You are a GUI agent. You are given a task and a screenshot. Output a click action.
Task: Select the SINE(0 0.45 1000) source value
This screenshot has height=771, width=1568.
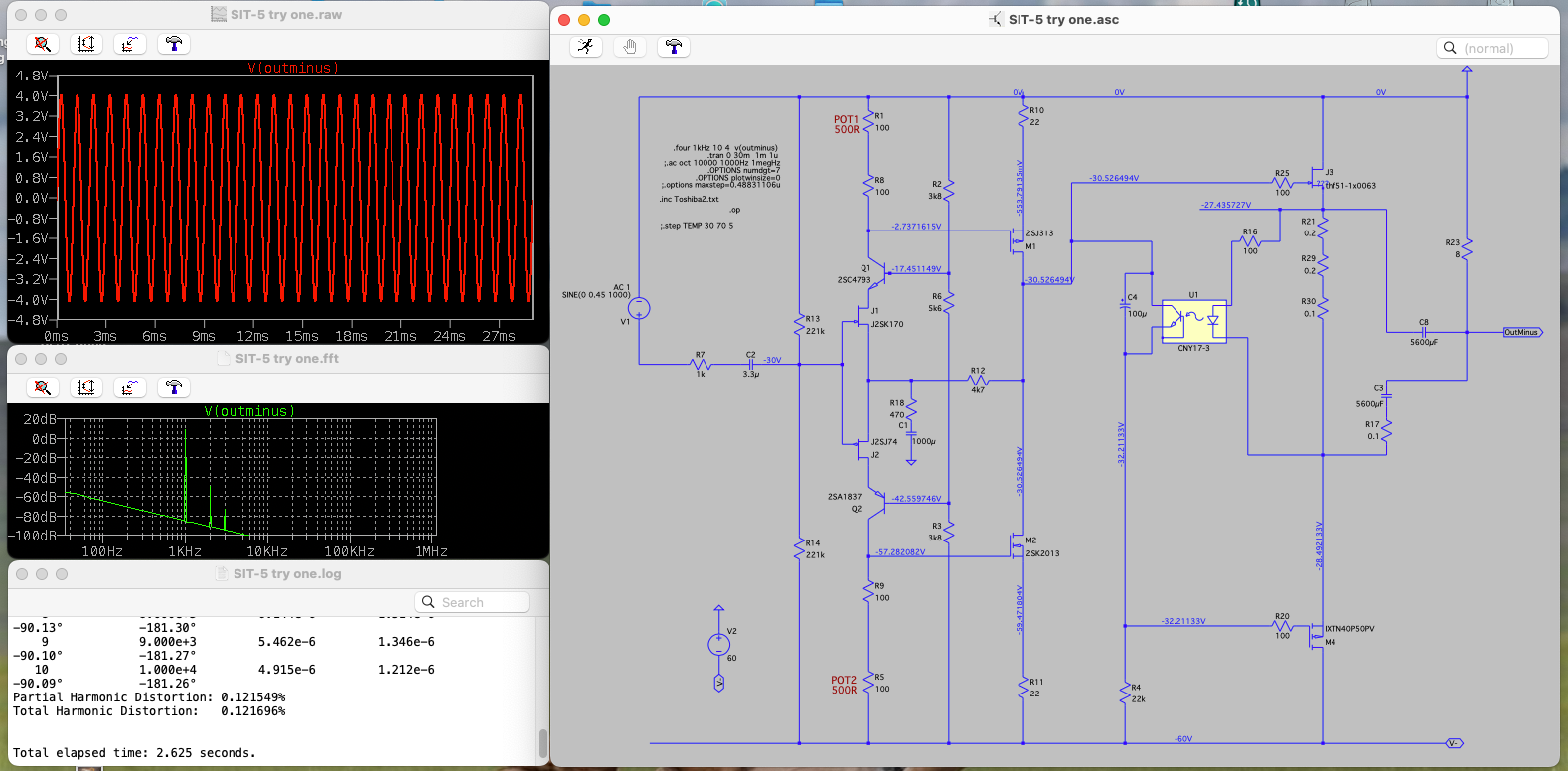coord(596,295)
